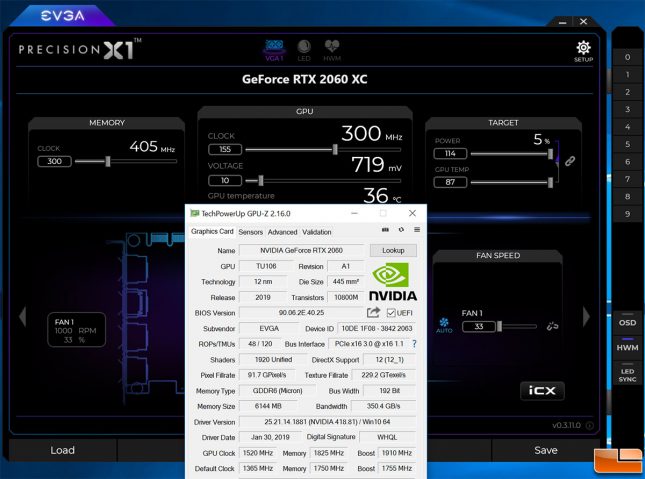Click the GPU voltage slider handle

261,180
